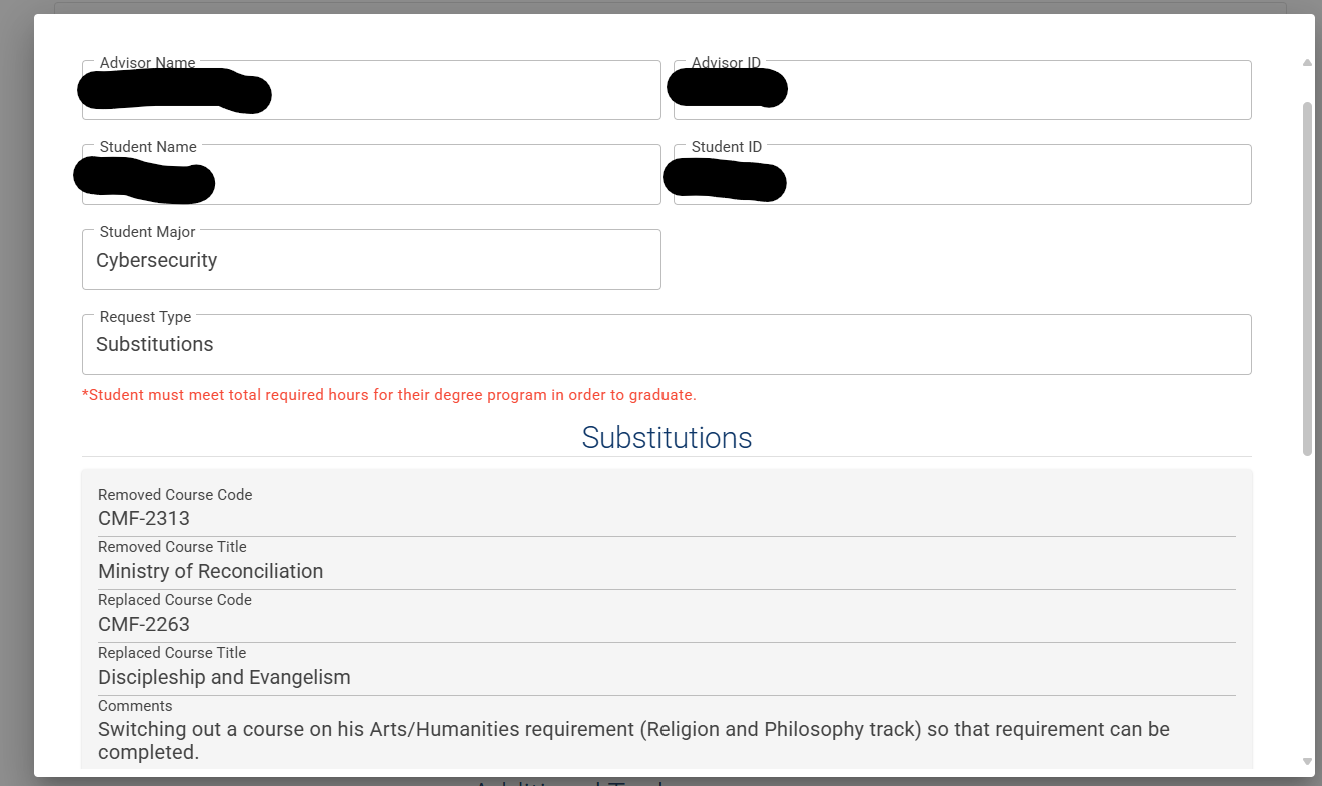
Task: Click the Comments text about Arts/Humanities
Action: click(x=634, y=741)
